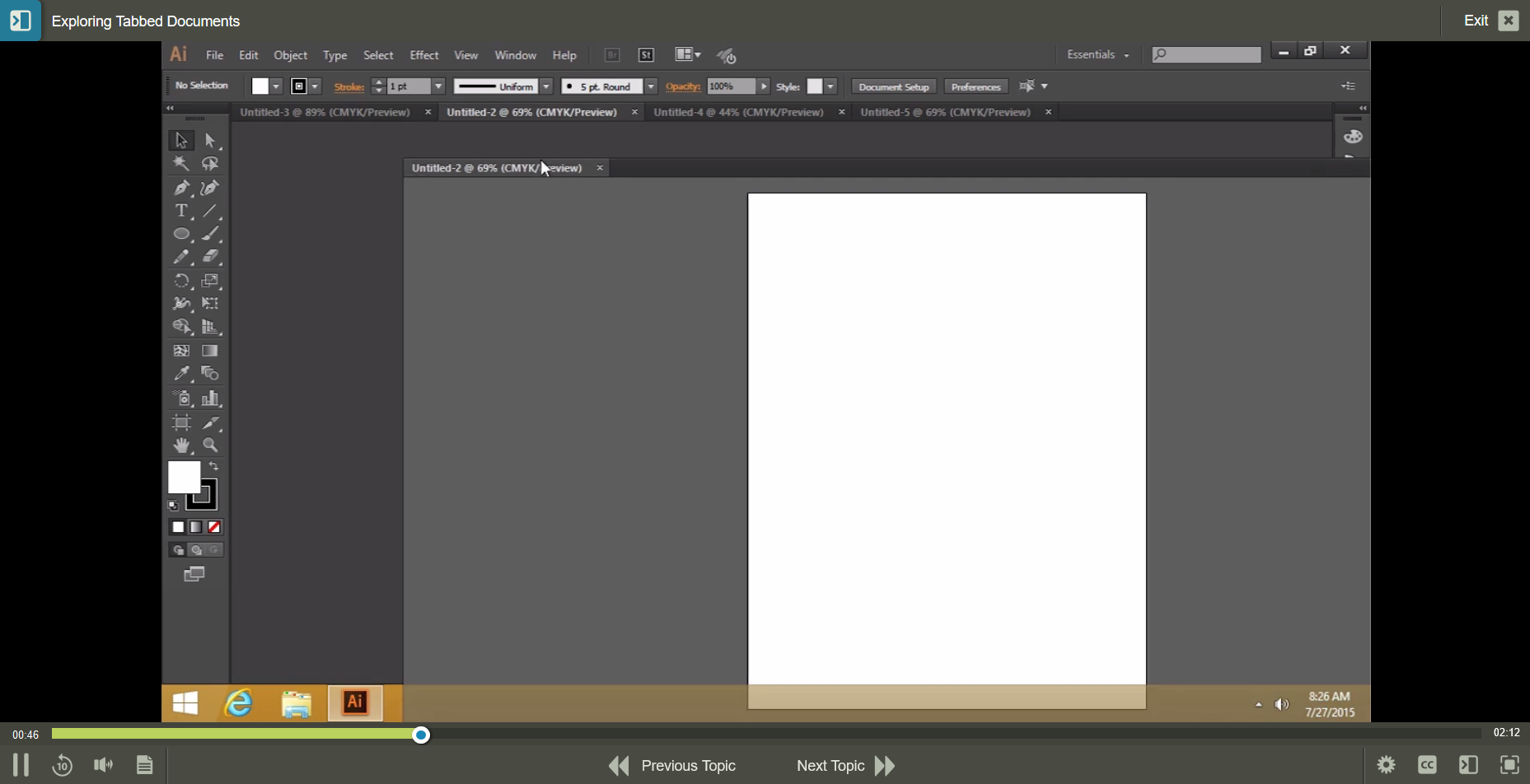Open the Preferences button in the control bar
This screenshot has height=784, width=1530.
pyautogui.click(x=976, y=86)
